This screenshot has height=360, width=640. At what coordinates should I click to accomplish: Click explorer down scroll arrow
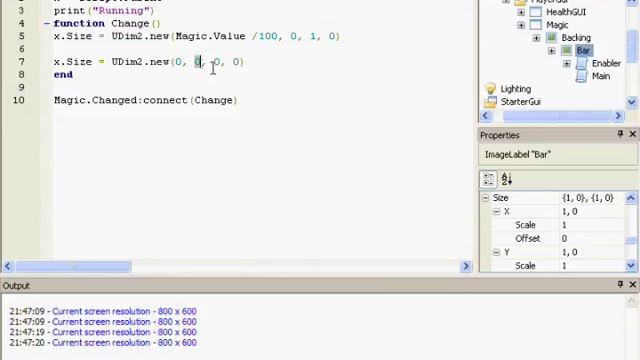[631, 102]
